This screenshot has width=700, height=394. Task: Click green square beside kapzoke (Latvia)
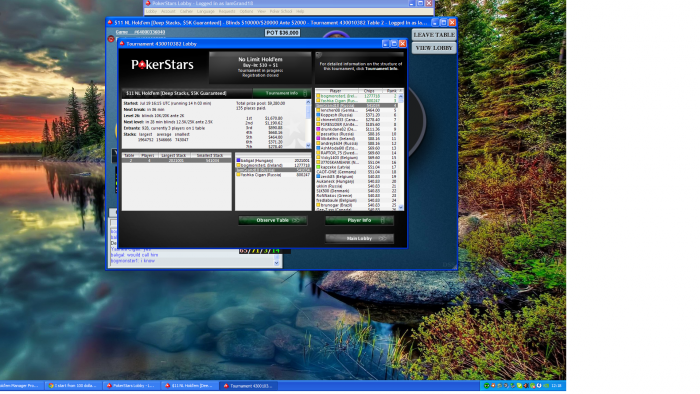318,167
